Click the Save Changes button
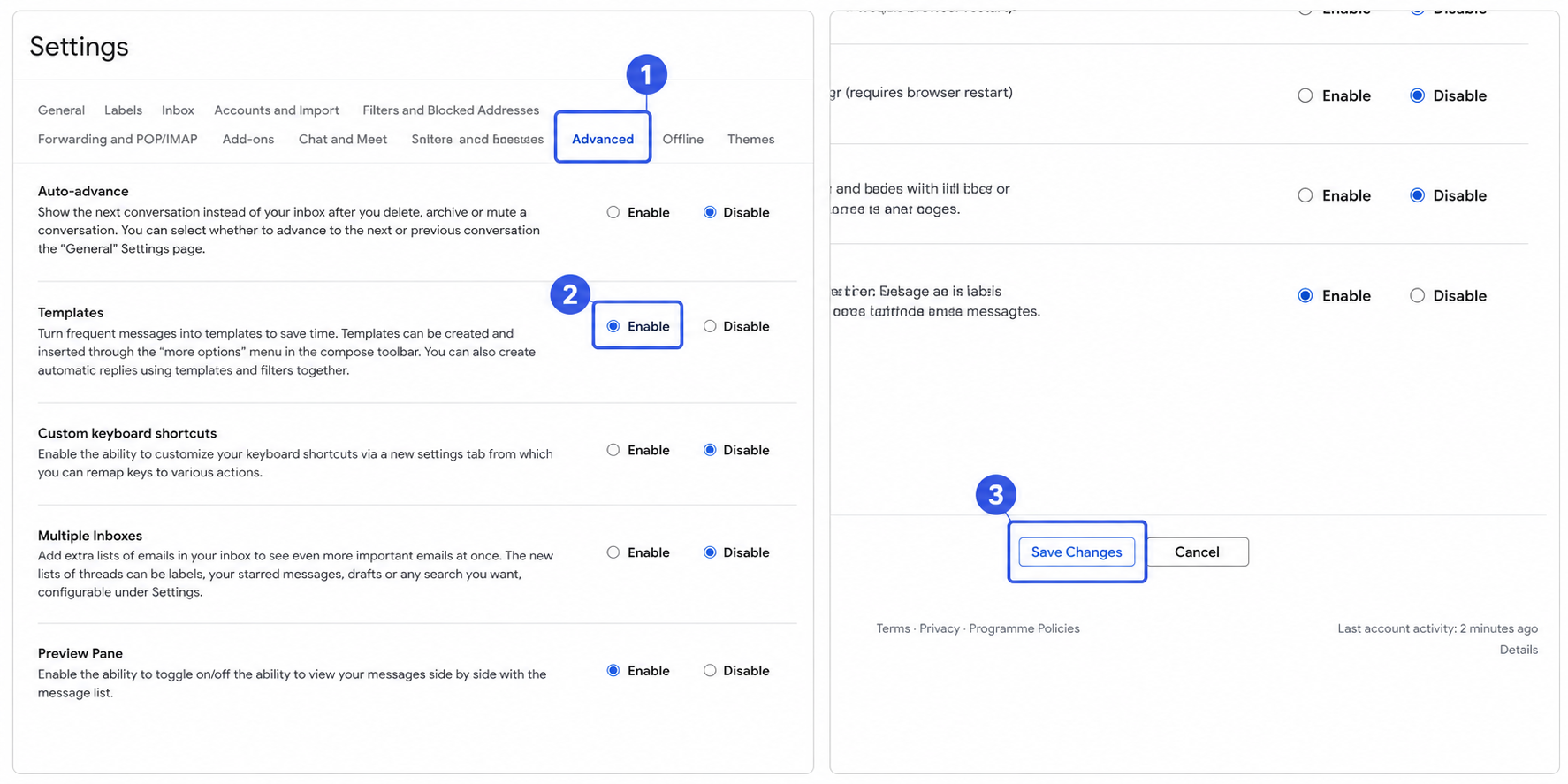The width and height of the screenshot is (1568, 784). 1077,552
